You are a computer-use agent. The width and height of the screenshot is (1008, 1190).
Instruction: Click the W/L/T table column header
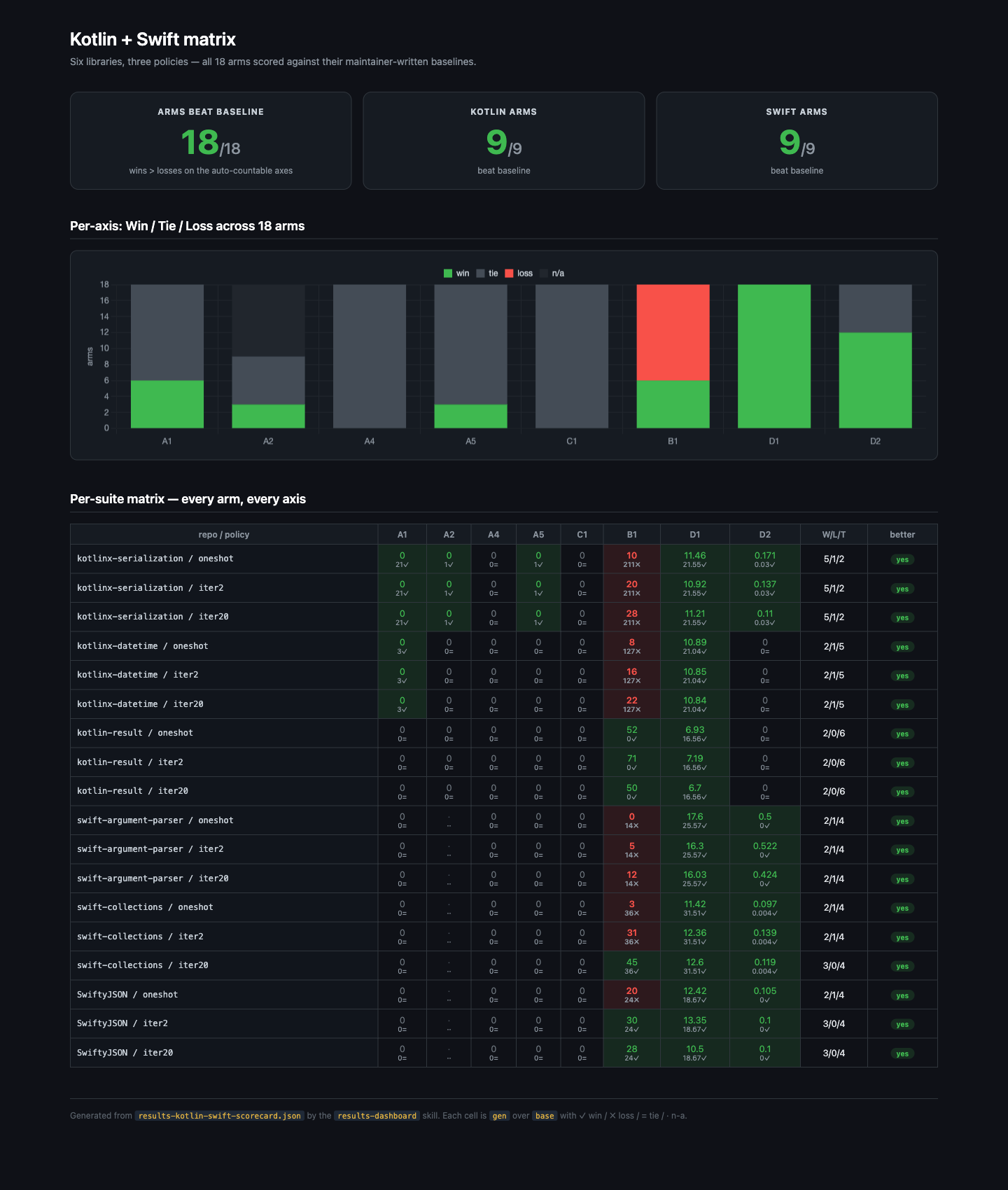834,535
